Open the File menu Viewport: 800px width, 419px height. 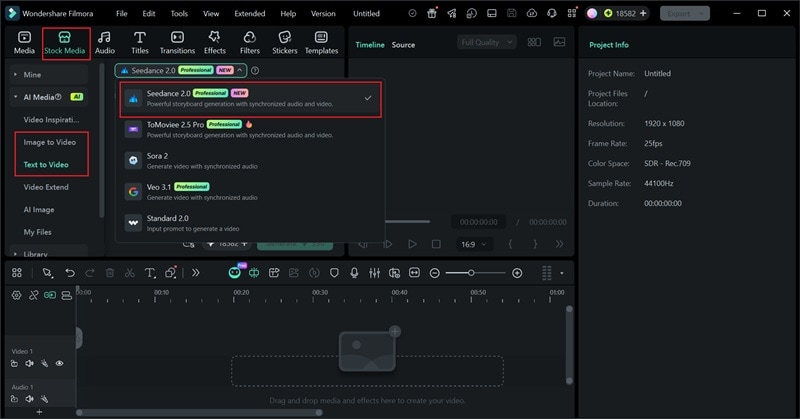(x=121, y=13)
